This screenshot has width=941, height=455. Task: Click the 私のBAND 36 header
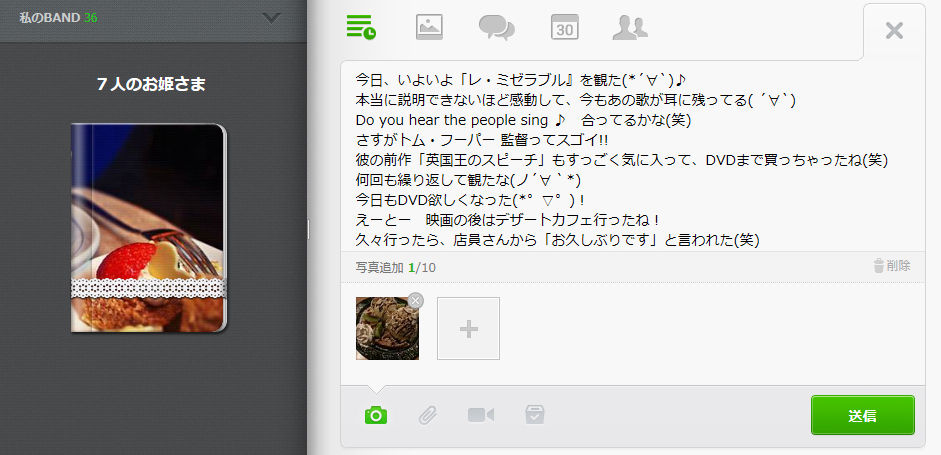(x=58, y=18)
